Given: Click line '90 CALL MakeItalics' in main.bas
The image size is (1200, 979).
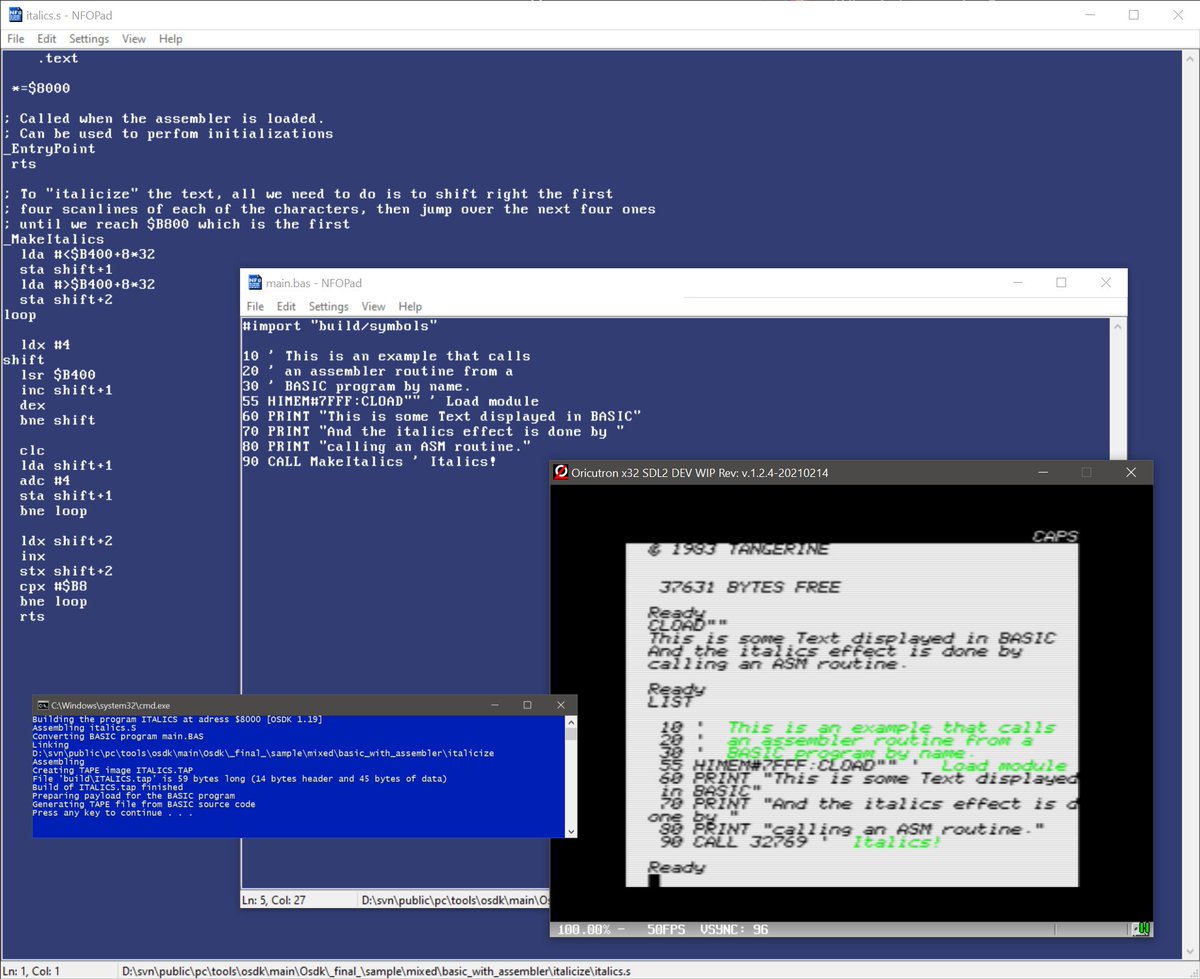Looking at the screenshot, I should 370,462.
